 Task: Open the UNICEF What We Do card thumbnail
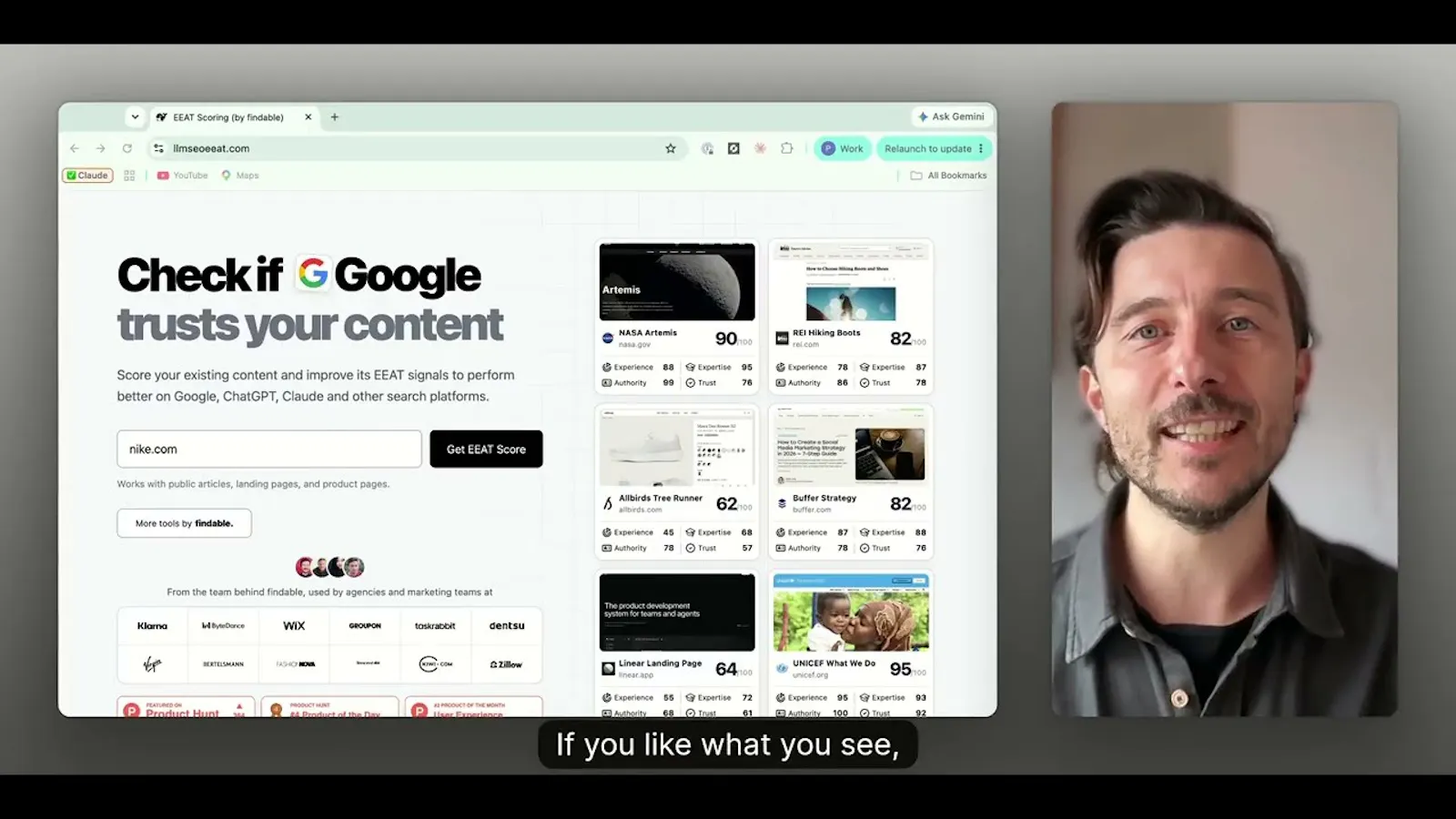(851, 612)
